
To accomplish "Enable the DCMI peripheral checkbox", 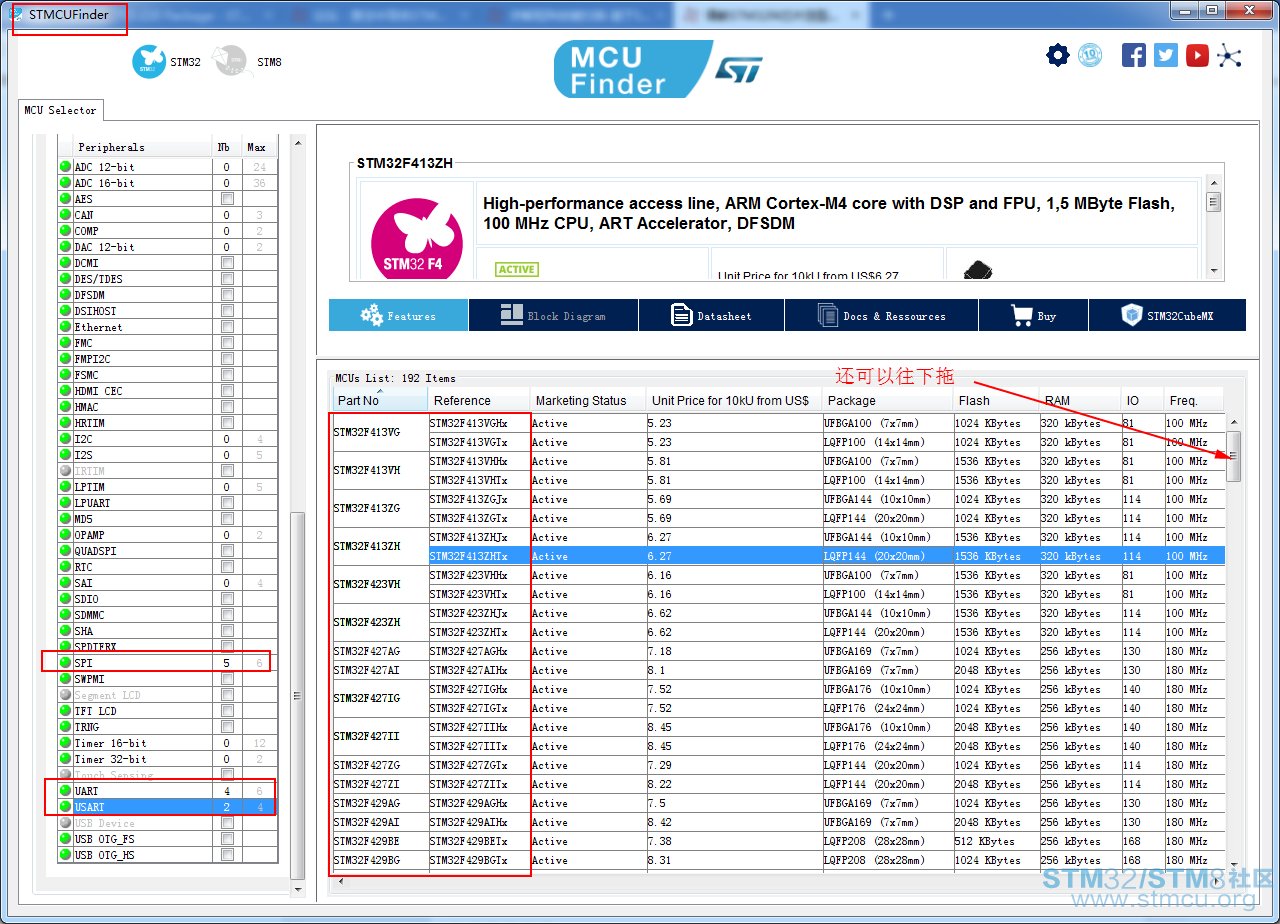I will pyautogui.click(x=227, y=263).
